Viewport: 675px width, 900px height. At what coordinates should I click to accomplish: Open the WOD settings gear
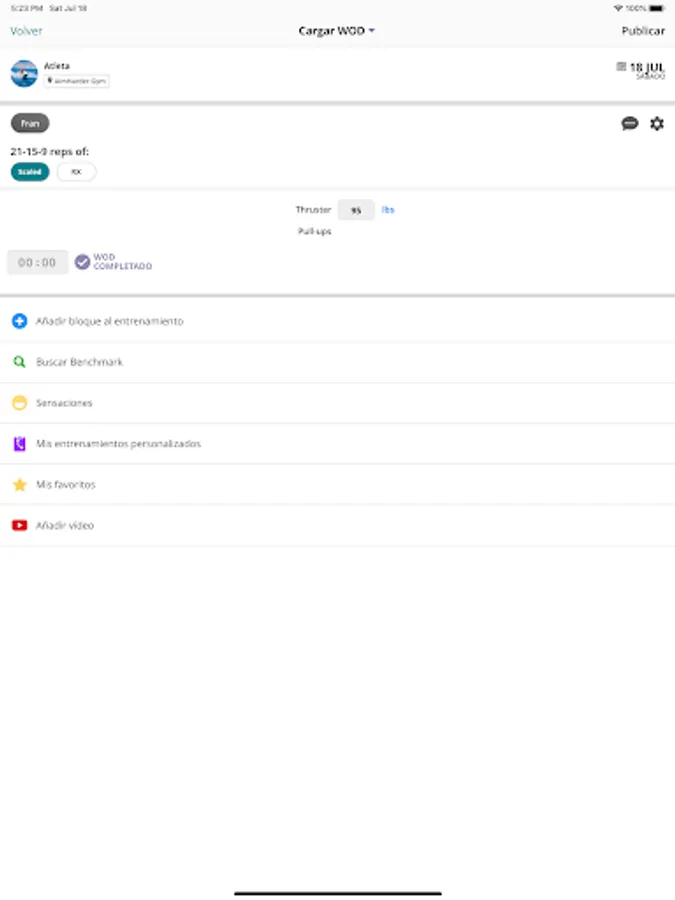[657, 123]
